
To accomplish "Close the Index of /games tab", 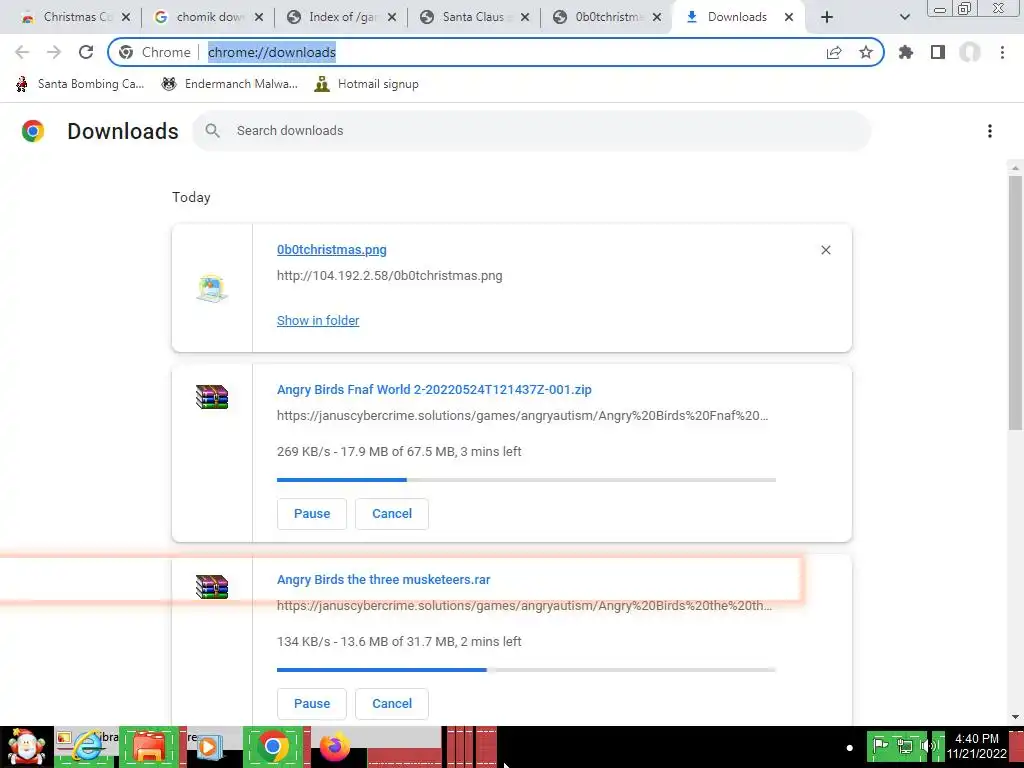I will (x=392, y=18).
